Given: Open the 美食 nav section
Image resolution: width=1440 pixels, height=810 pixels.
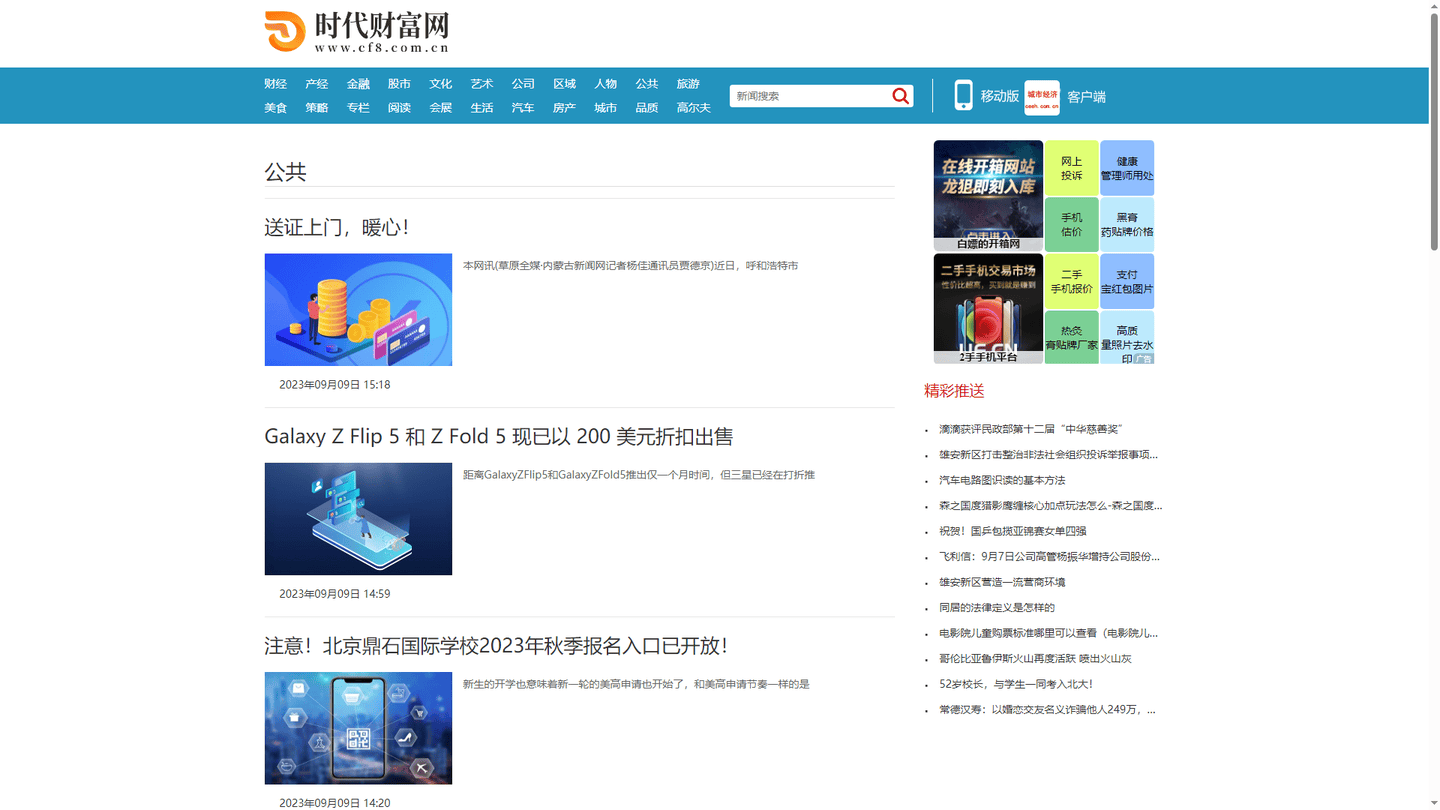Looking at the screenshot, I should pos(275,108).
